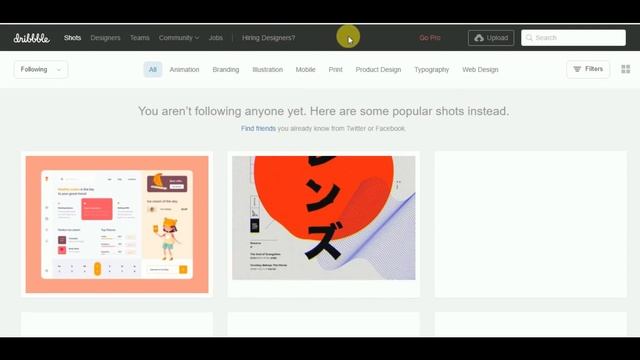Select the All category tab

click(153, 69)
